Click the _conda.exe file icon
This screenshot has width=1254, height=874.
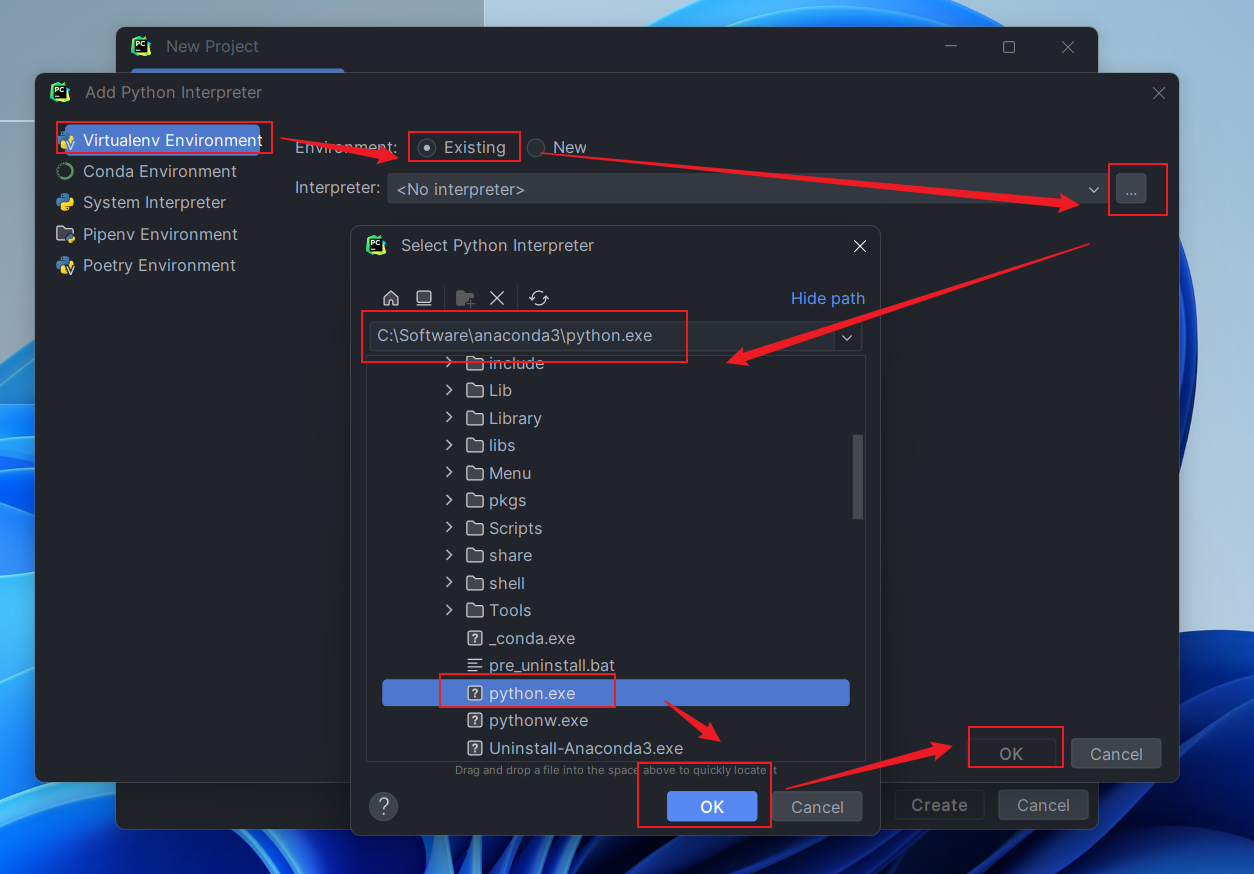tap(475, 638)
